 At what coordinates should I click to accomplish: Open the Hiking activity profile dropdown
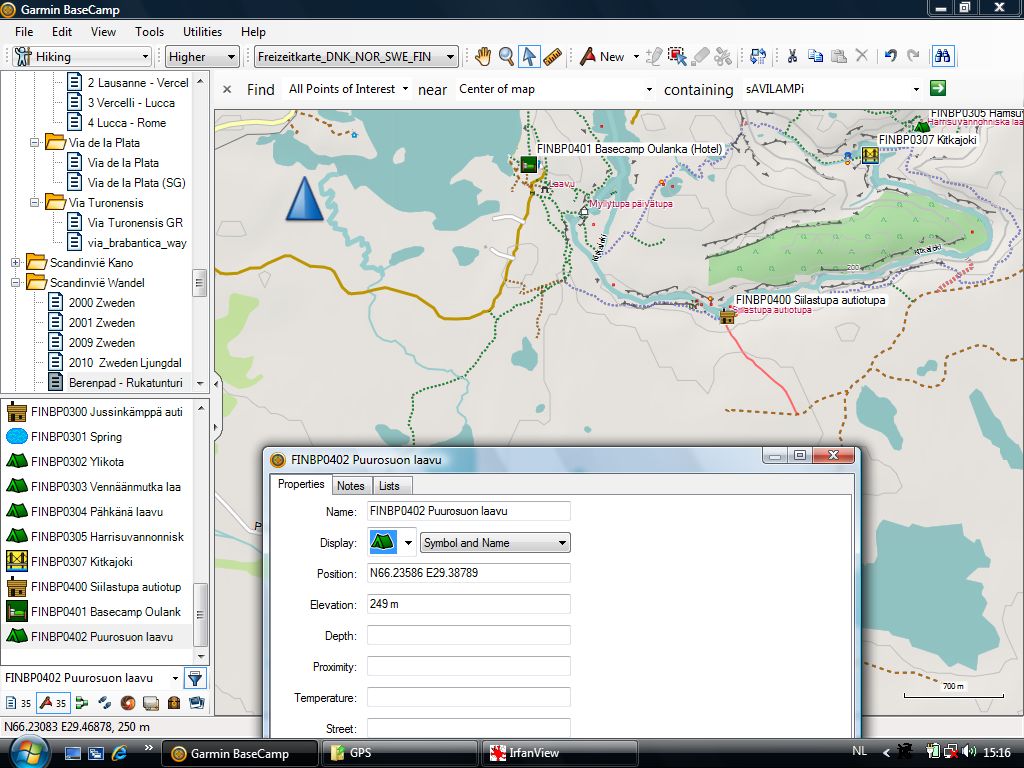[x=80, y=57]
